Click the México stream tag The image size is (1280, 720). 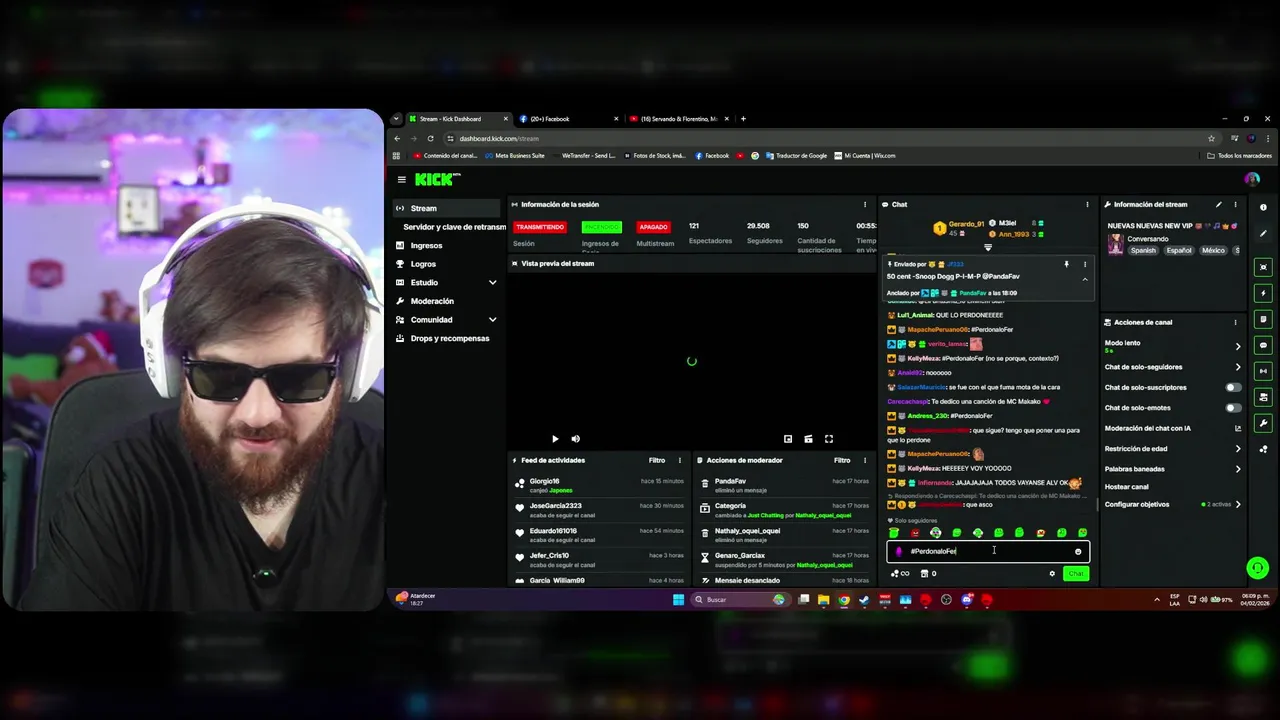pyautogui.click(x=1213, y=251)
